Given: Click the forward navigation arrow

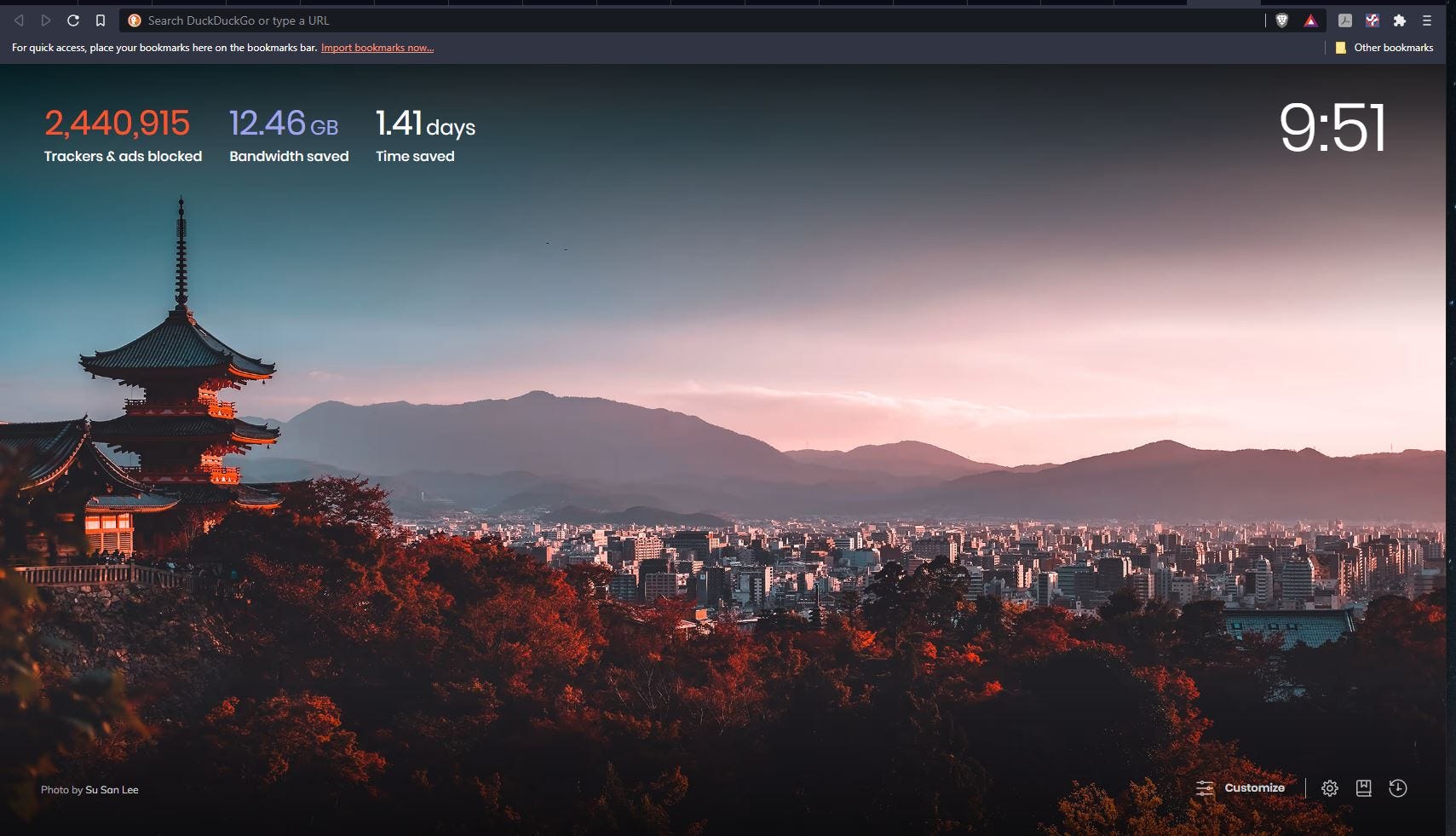Looking at the screenshot, I should [46, 20].
